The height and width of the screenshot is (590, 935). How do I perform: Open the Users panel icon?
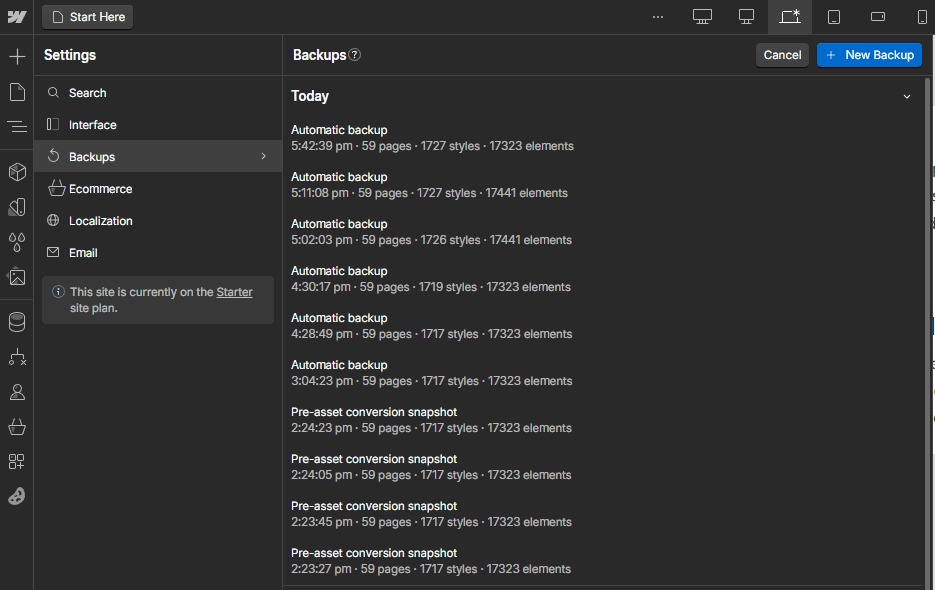tap(17, 392)
